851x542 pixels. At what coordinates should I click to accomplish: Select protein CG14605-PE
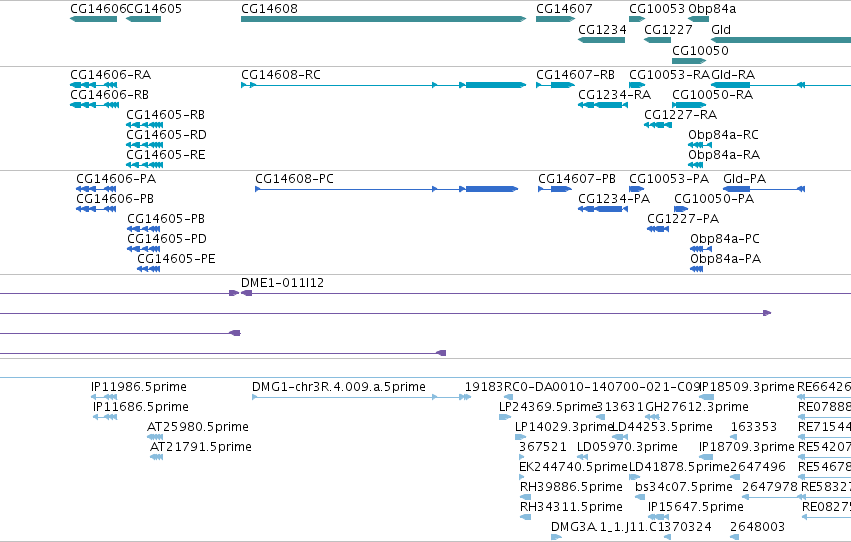tap(149, 269)
